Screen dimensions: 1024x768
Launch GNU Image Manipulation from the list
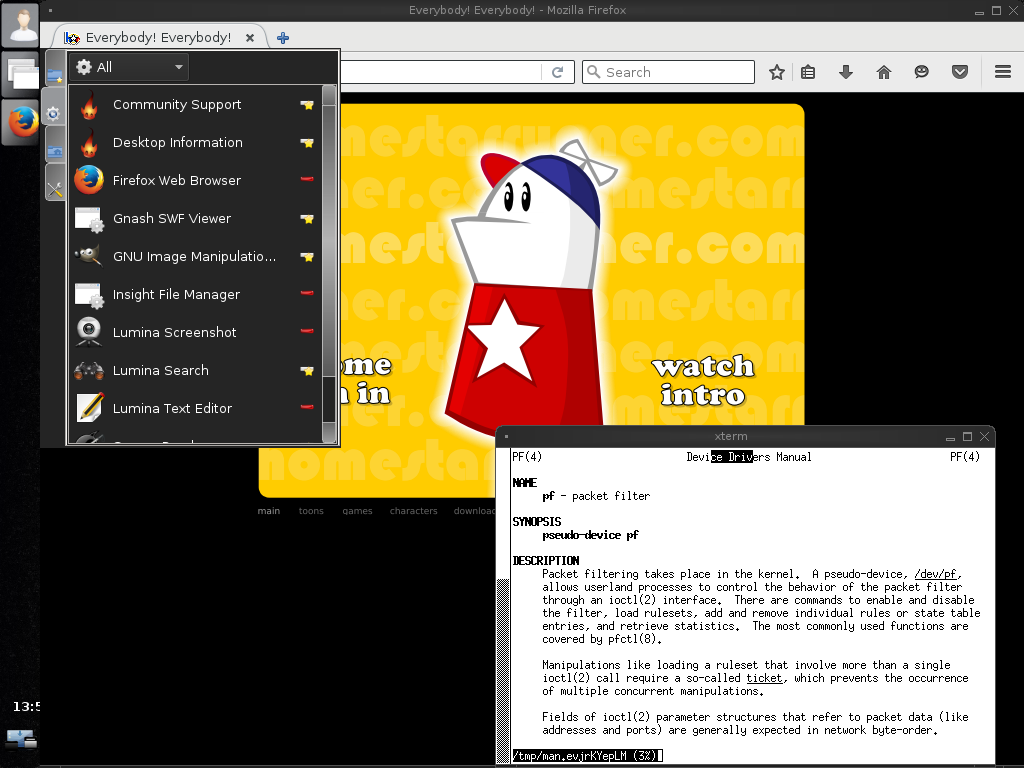195,257
